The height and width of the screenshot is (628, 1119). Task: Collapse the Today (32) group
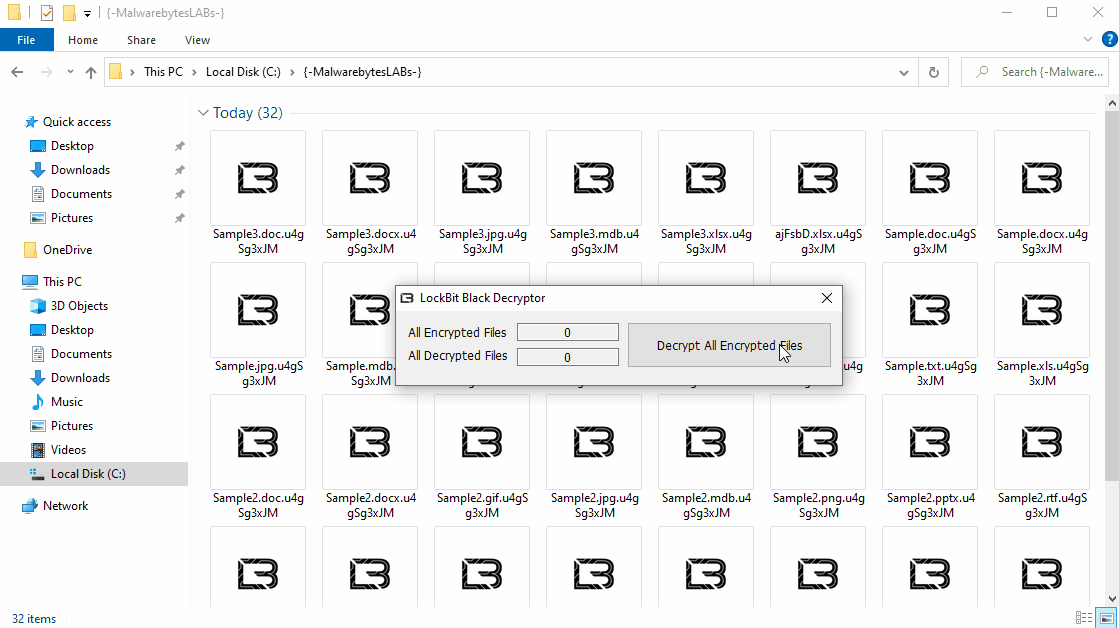pos(203,113)
